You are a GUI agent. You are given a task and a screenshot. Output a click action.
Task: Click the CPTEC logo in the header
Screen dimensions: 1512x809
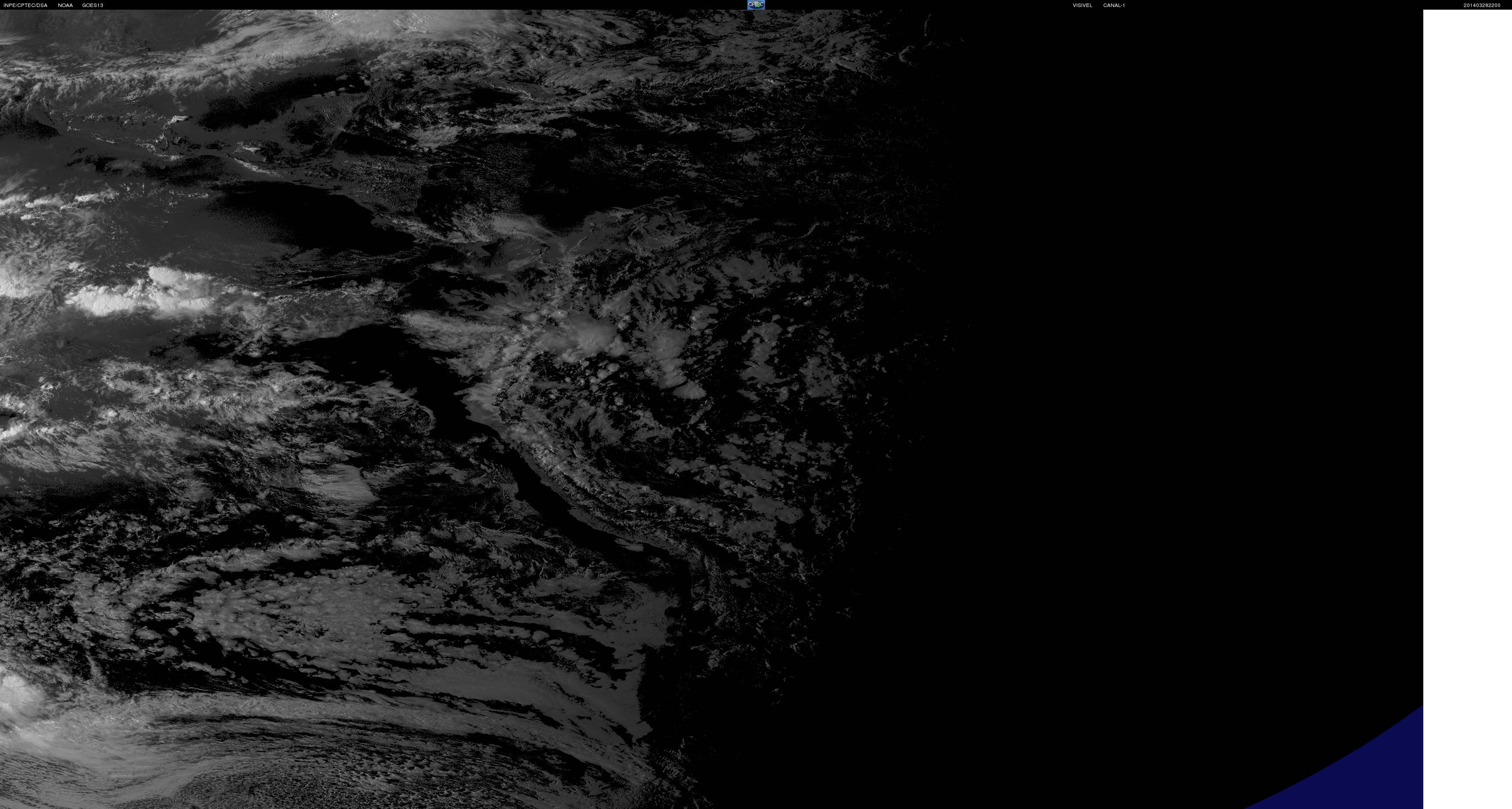(x=756, y=5)
